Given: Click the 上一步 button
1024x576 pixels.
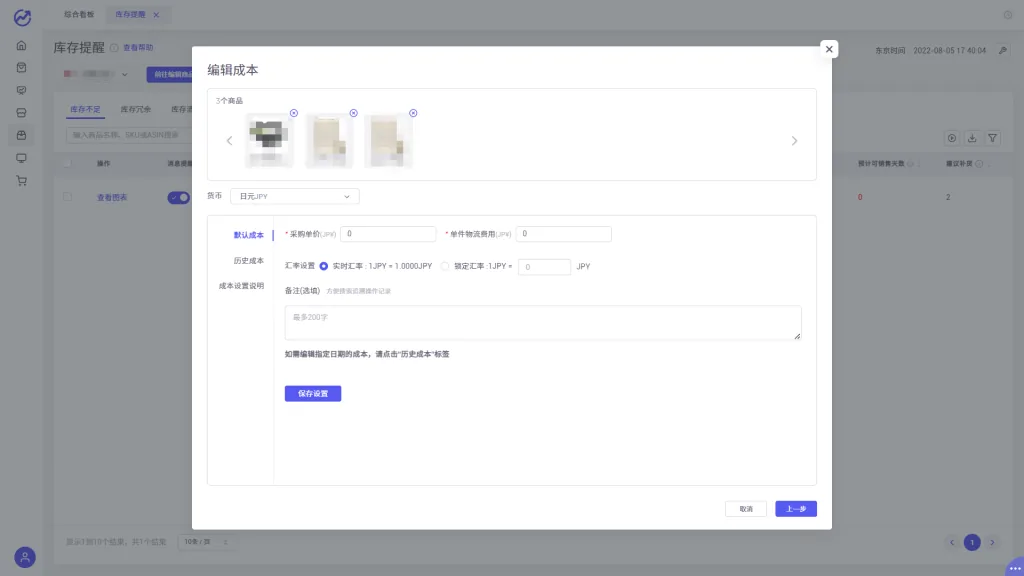Looking at the screenshot, I should pyautogui.click(x=795, y=509).
